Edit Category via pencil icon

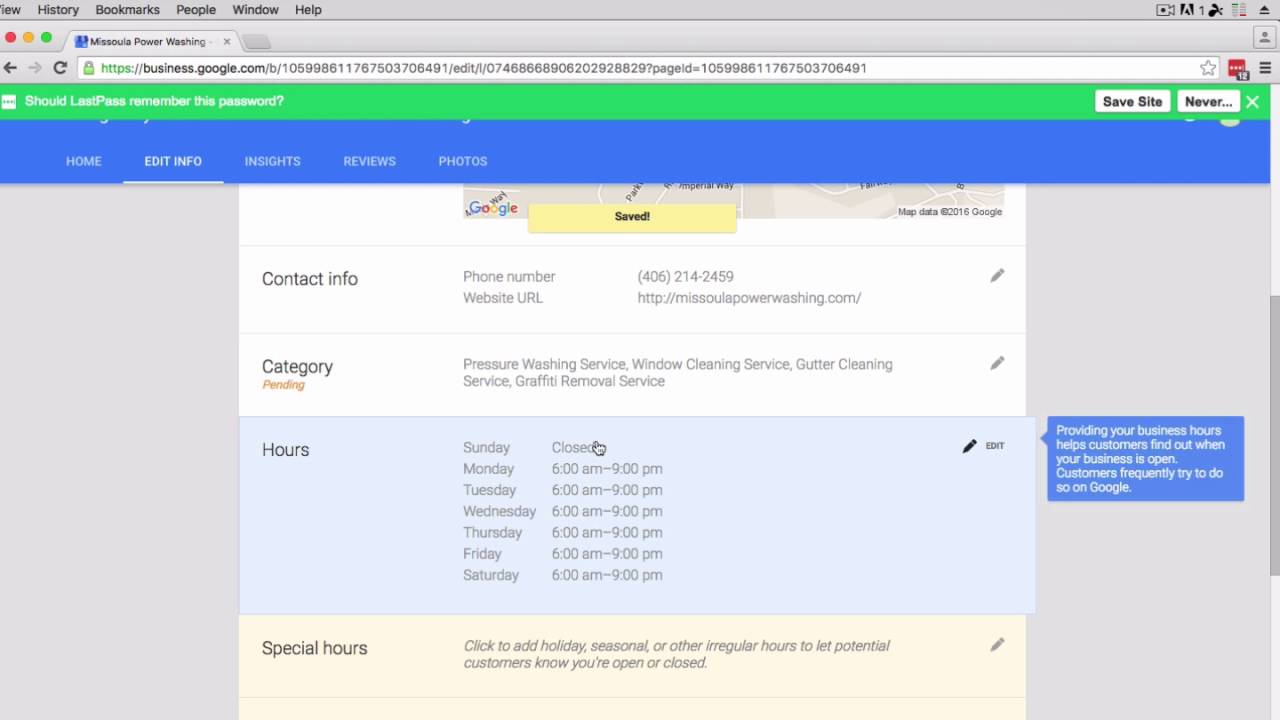(997, 364)
